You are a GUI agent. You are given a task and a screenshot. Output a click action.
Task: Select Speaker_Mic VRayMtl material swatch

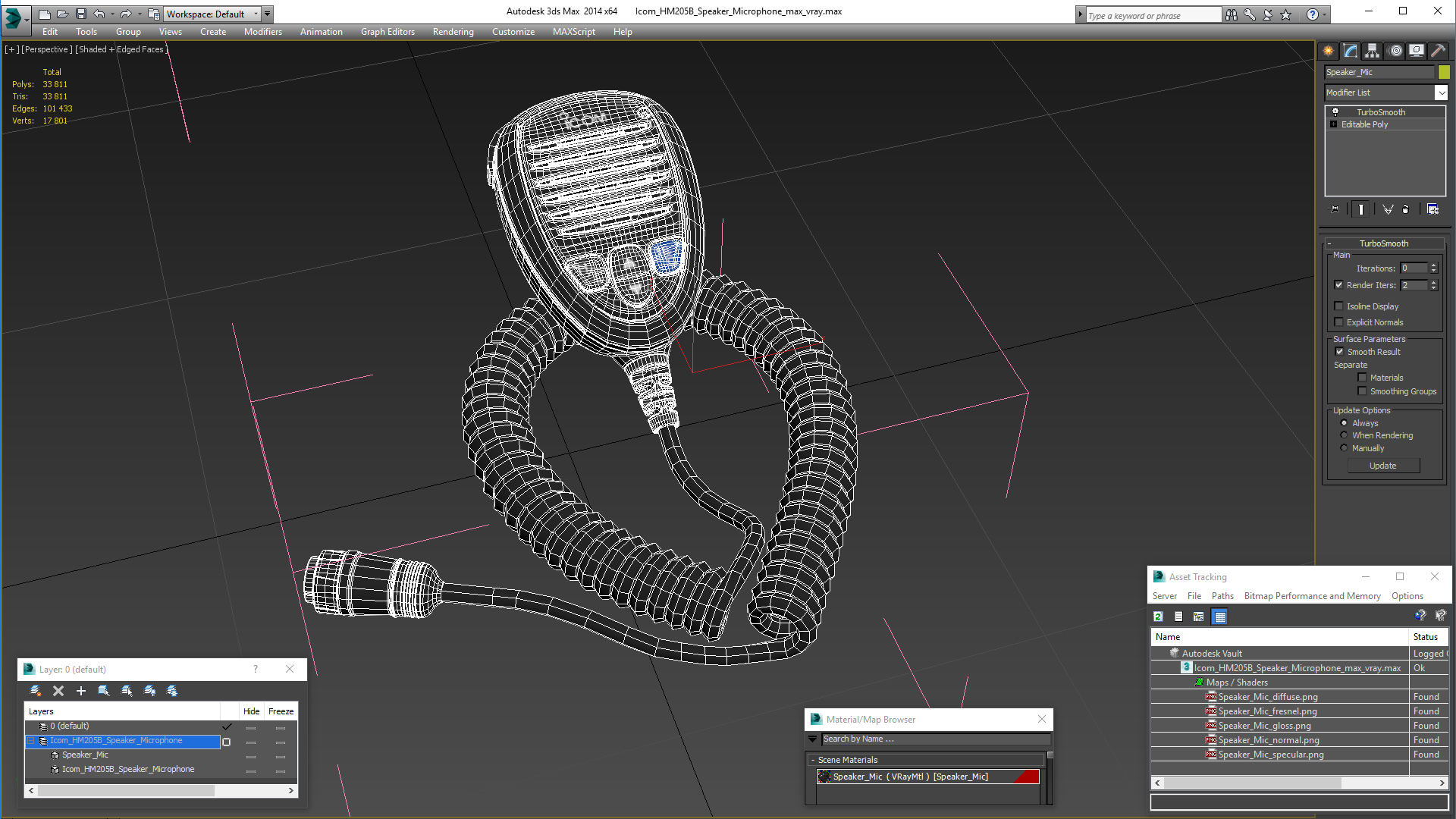[x=824, y=777]
